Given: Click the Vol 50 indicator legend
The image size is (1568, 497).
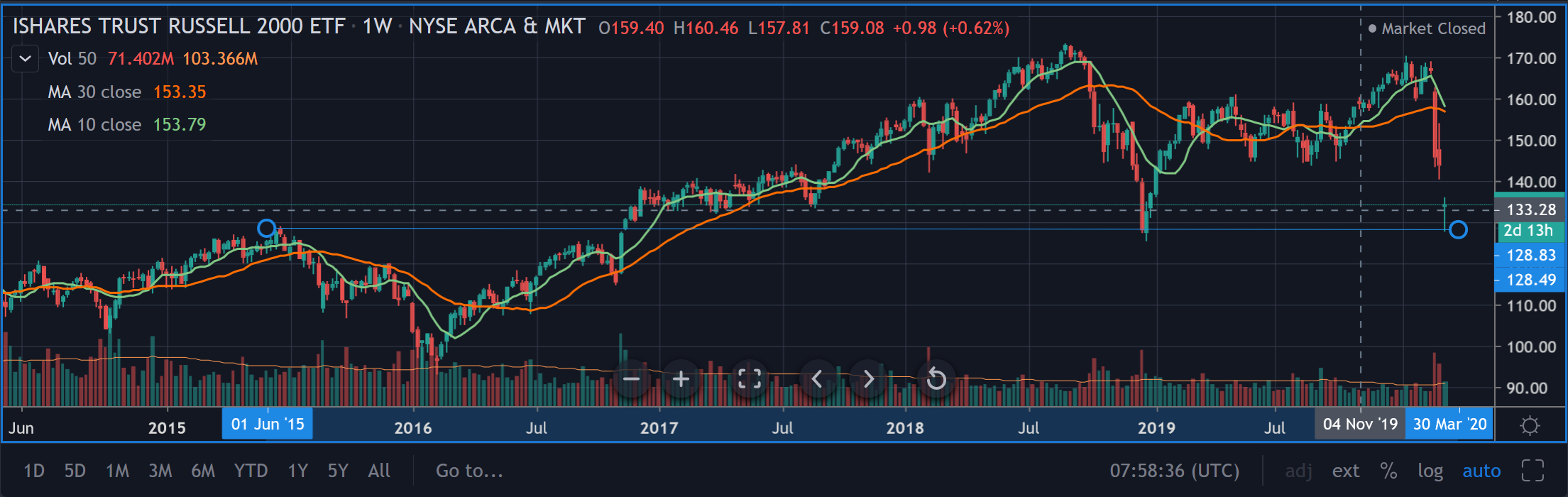Looking at the screenshot, I should pyautogui.click(x=72, y=59).
